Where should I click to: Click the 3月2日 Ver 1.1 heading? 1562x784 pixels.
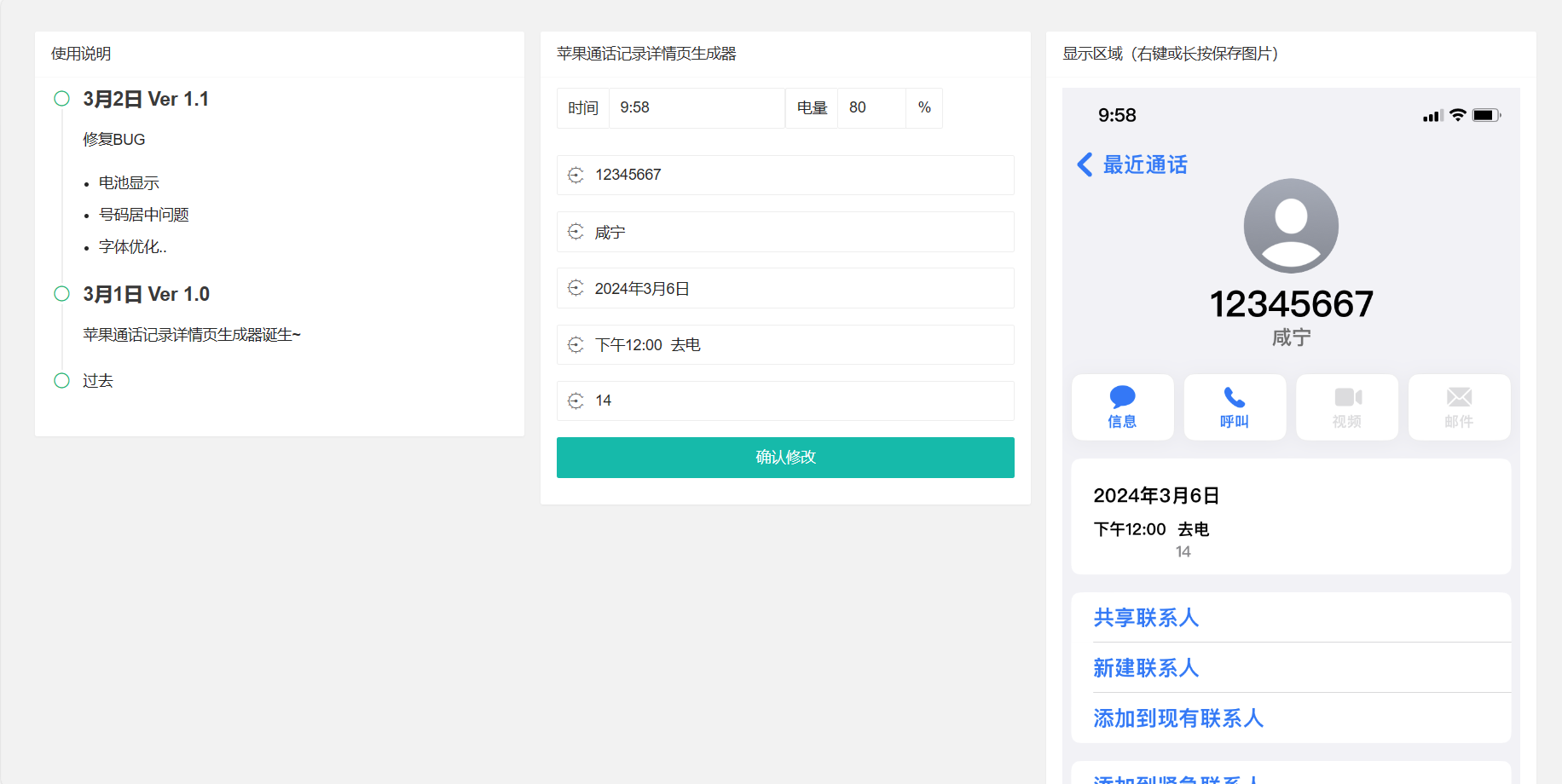point(146,99)
